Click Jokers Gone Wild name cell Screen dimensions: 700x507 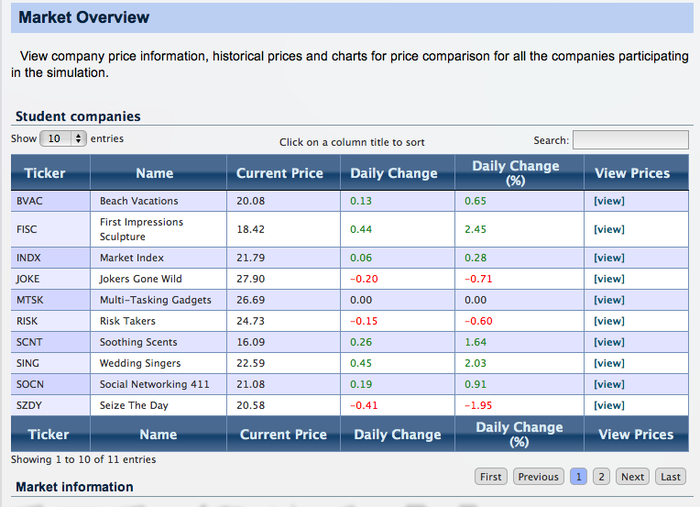pos(158,279)
